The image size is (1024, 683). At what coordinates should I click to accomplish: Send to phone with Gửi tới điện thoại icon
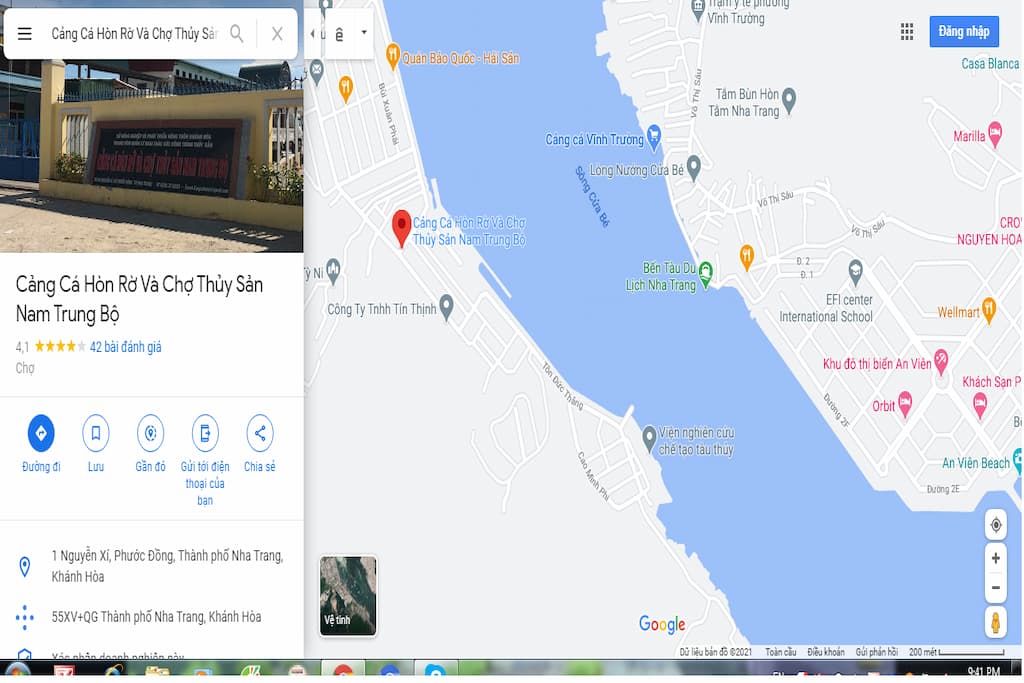pos(205,433)
